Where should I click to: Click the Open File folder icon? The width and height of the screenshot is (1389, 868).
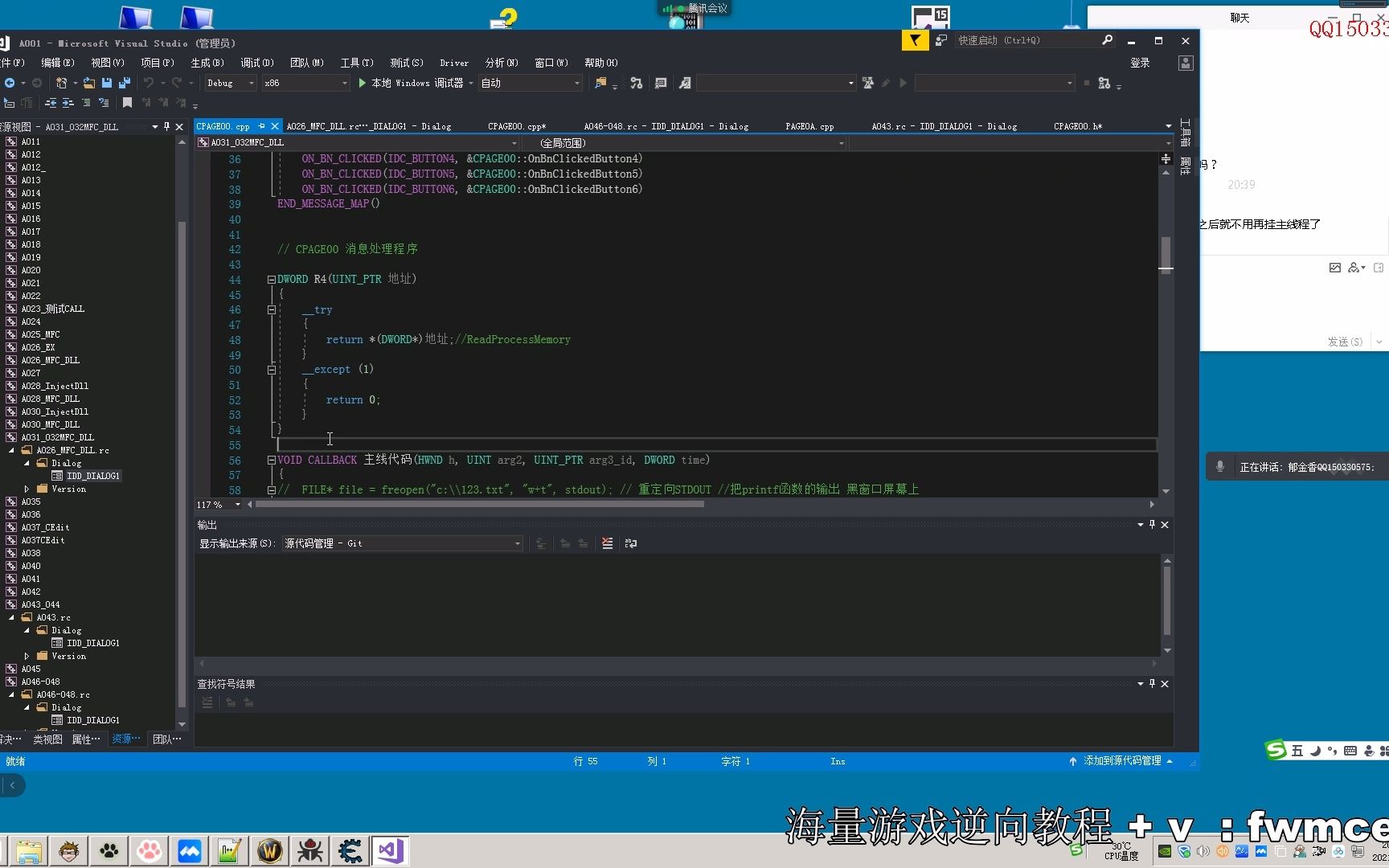pos(89,83)
